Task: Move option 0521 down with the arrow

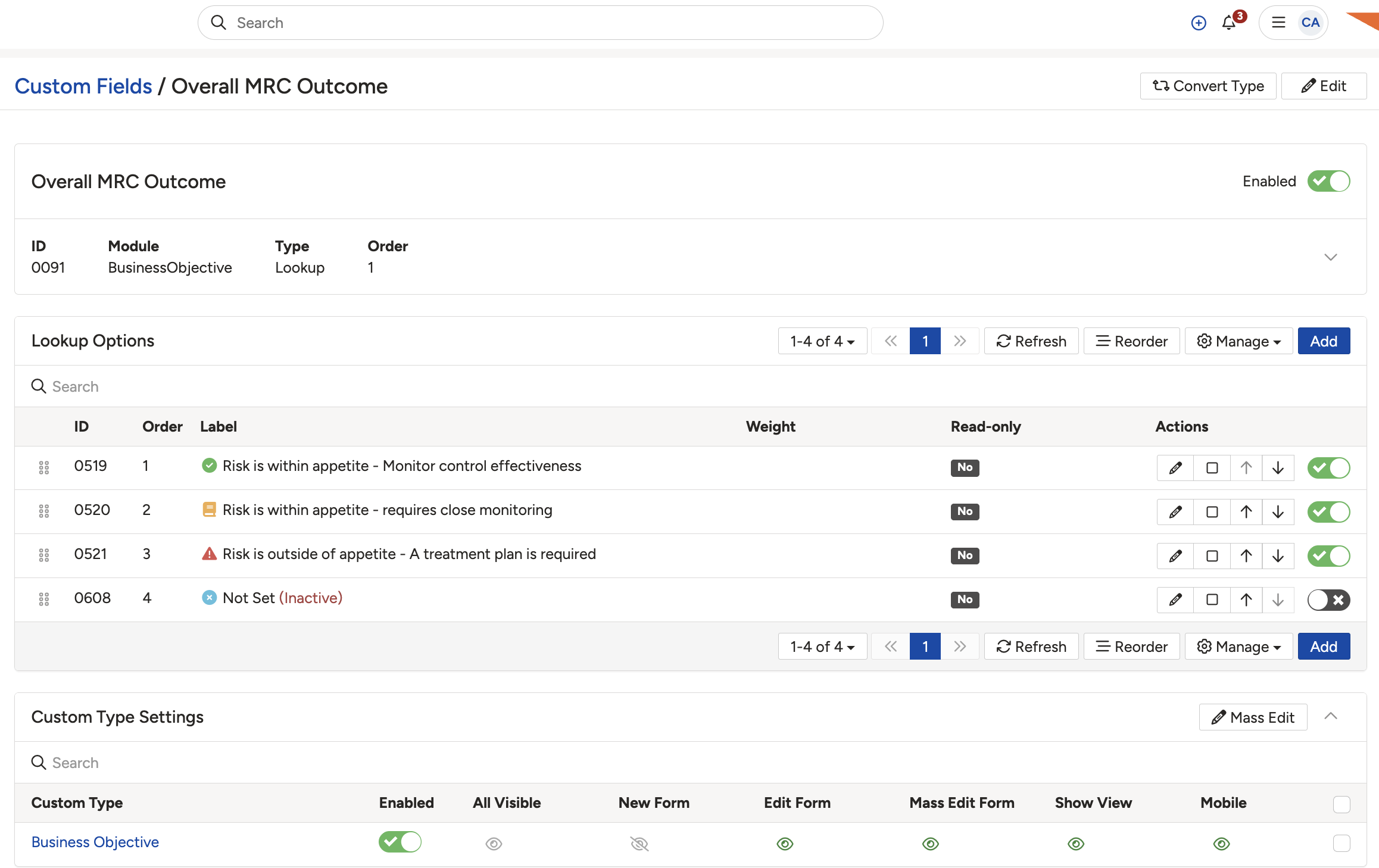Action: [1278, 556]
